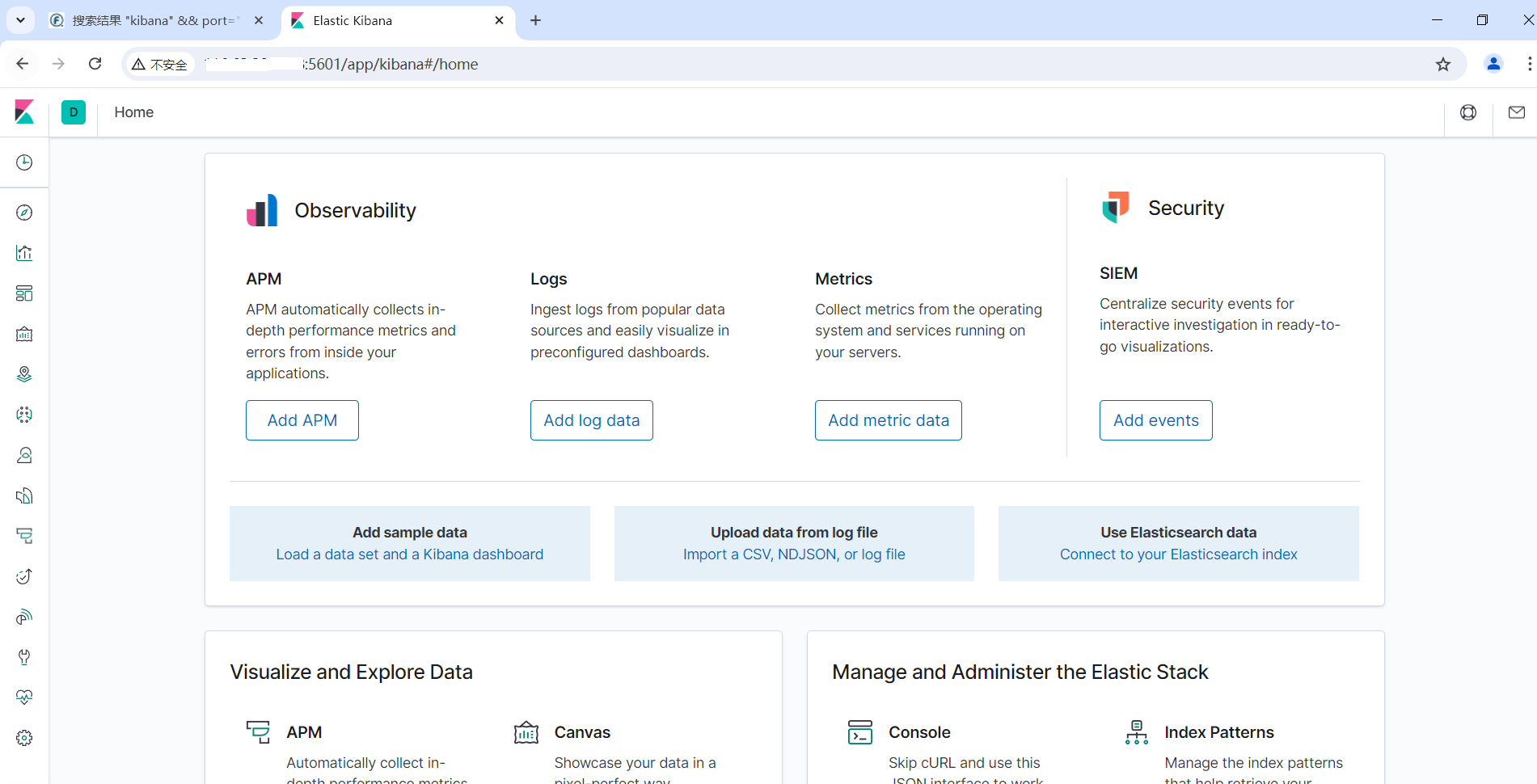The image size is (1537, 784).
Task: Open the newsfeed mail icon
Action: [1517, 112]
